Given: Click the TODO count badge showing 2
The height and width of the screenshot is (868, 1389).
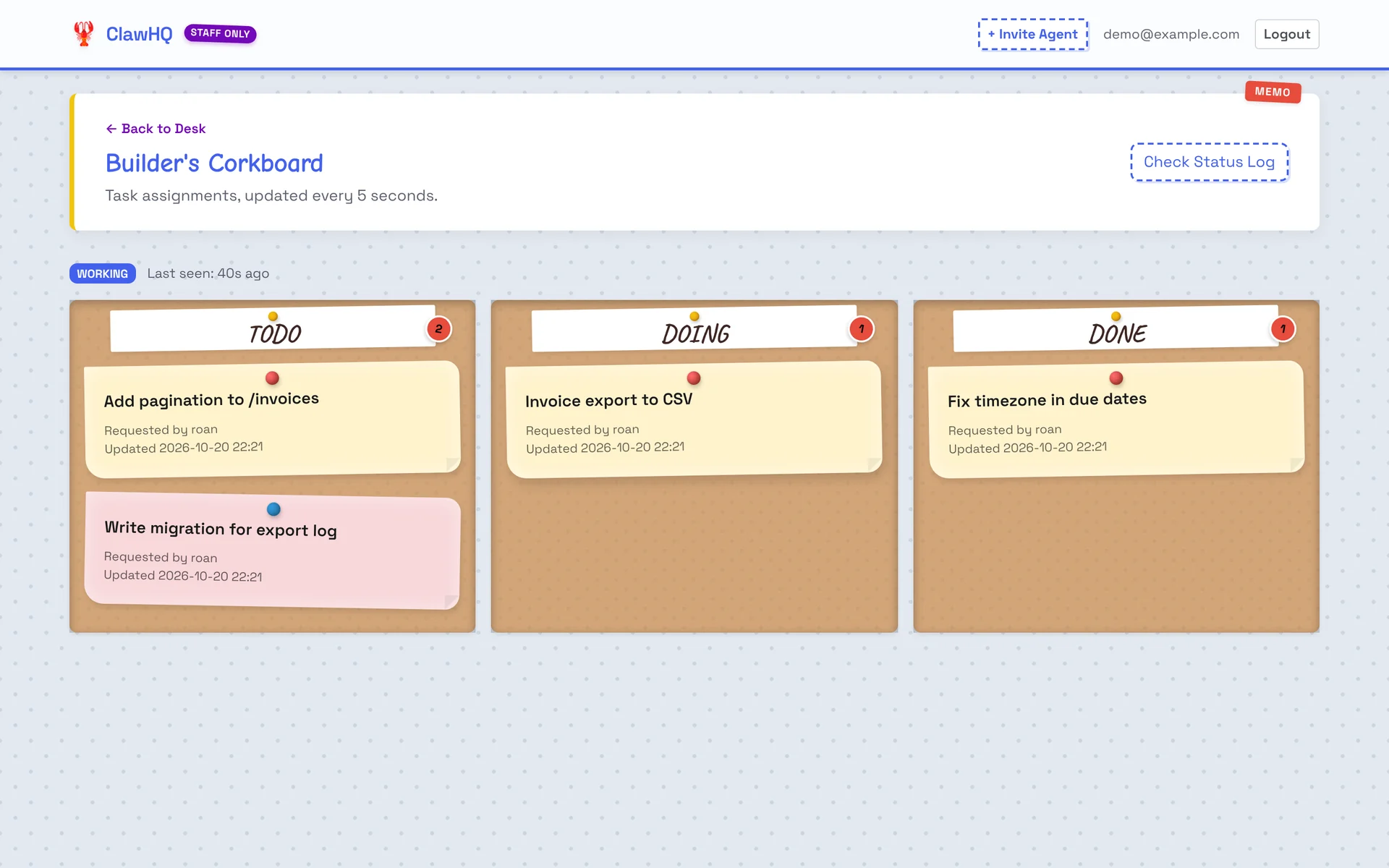Looking at the screenshot, I should [438, 329].
